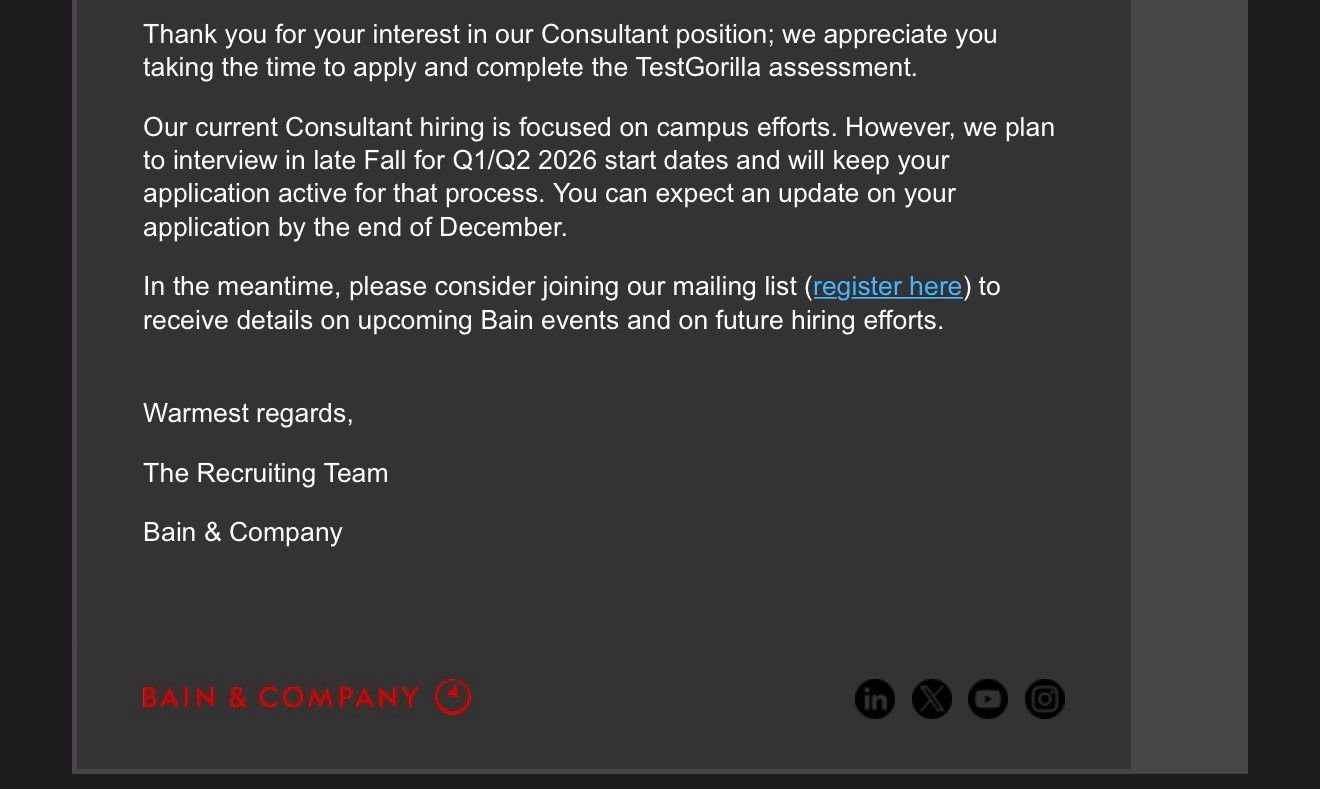This screenshot has width=1320, height=789.
Task: Click the "Warmest regards," line
Action: pyautogui.click(x=248, y=413)
